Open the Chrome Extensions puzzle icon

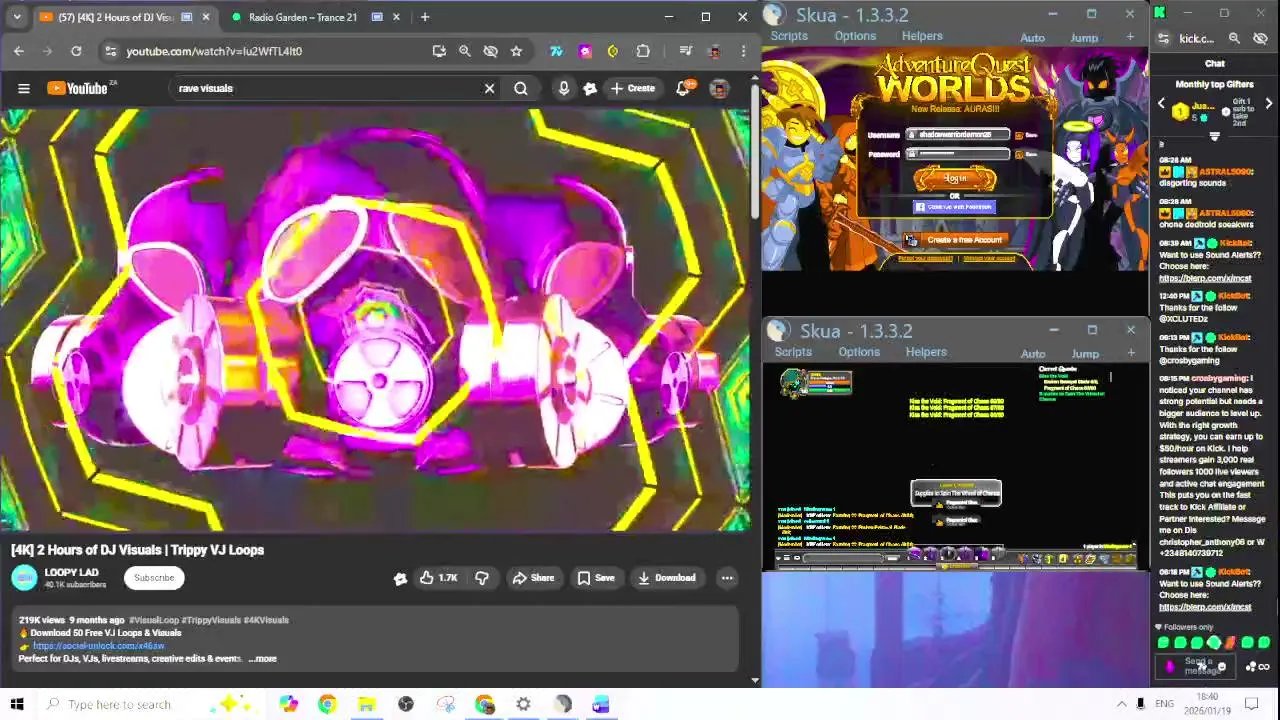643,51
